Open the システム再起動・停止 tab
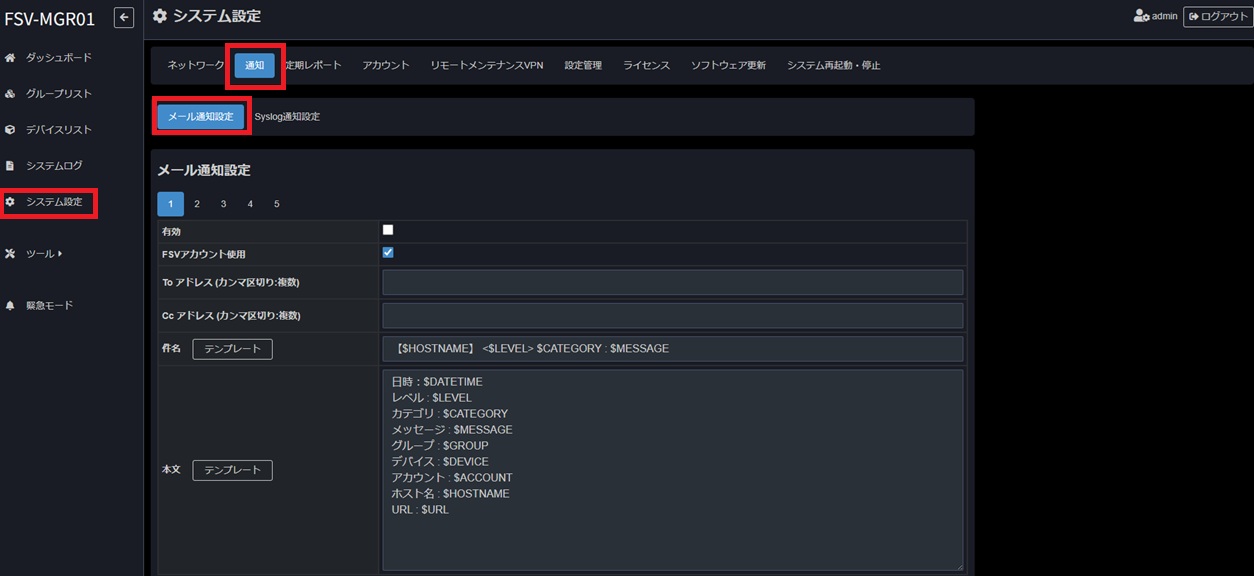 pos(833,65)
